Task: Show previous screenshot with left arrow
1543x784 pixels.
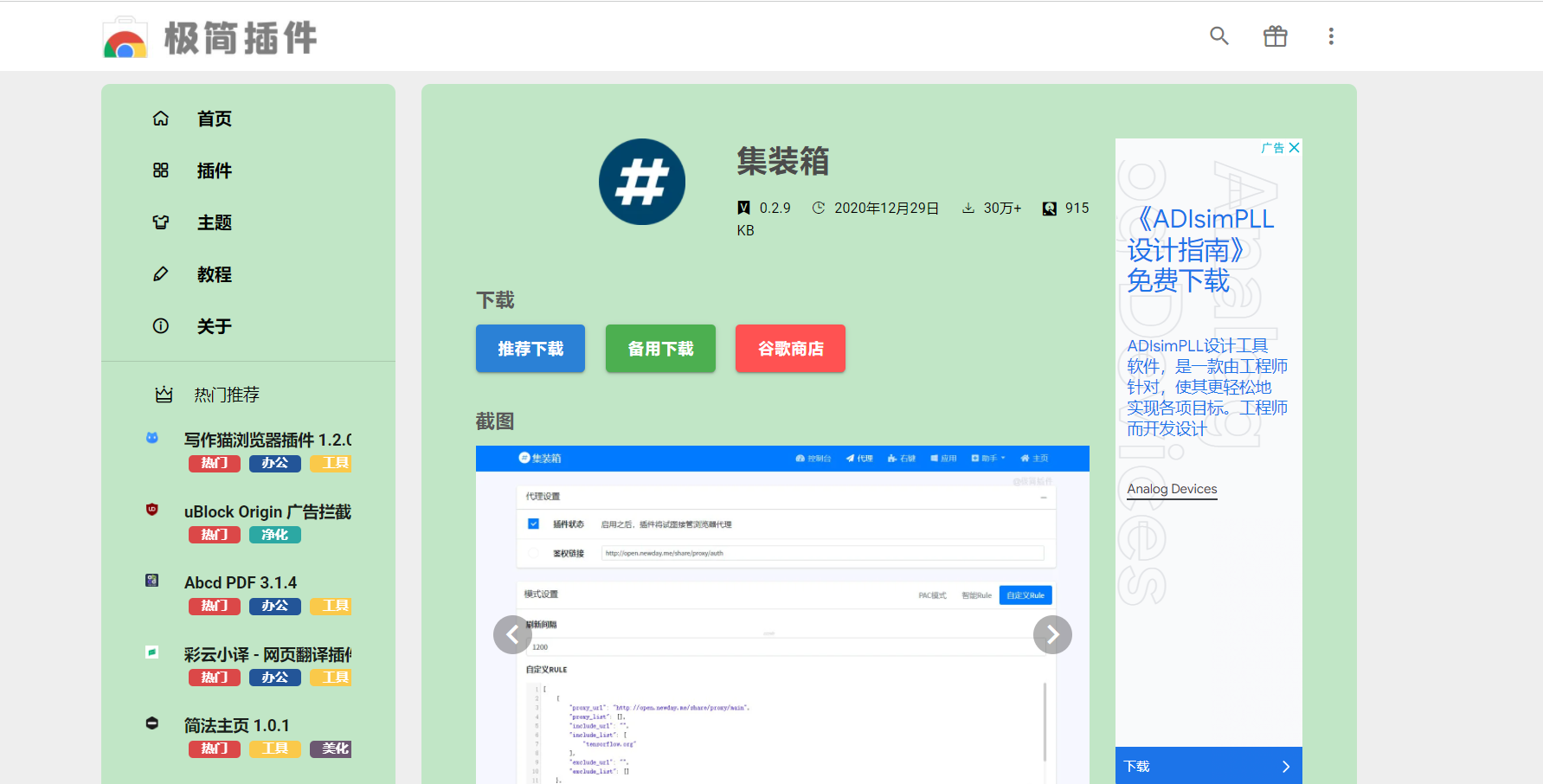Action: (512, 635)
